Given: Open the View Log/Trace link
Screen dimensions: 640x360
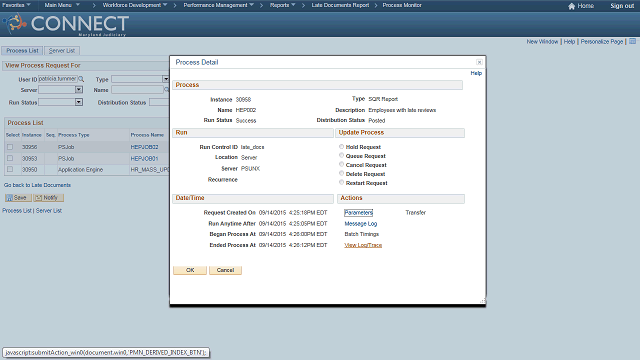Looking at the screenshot, I should tap(363, 245).
